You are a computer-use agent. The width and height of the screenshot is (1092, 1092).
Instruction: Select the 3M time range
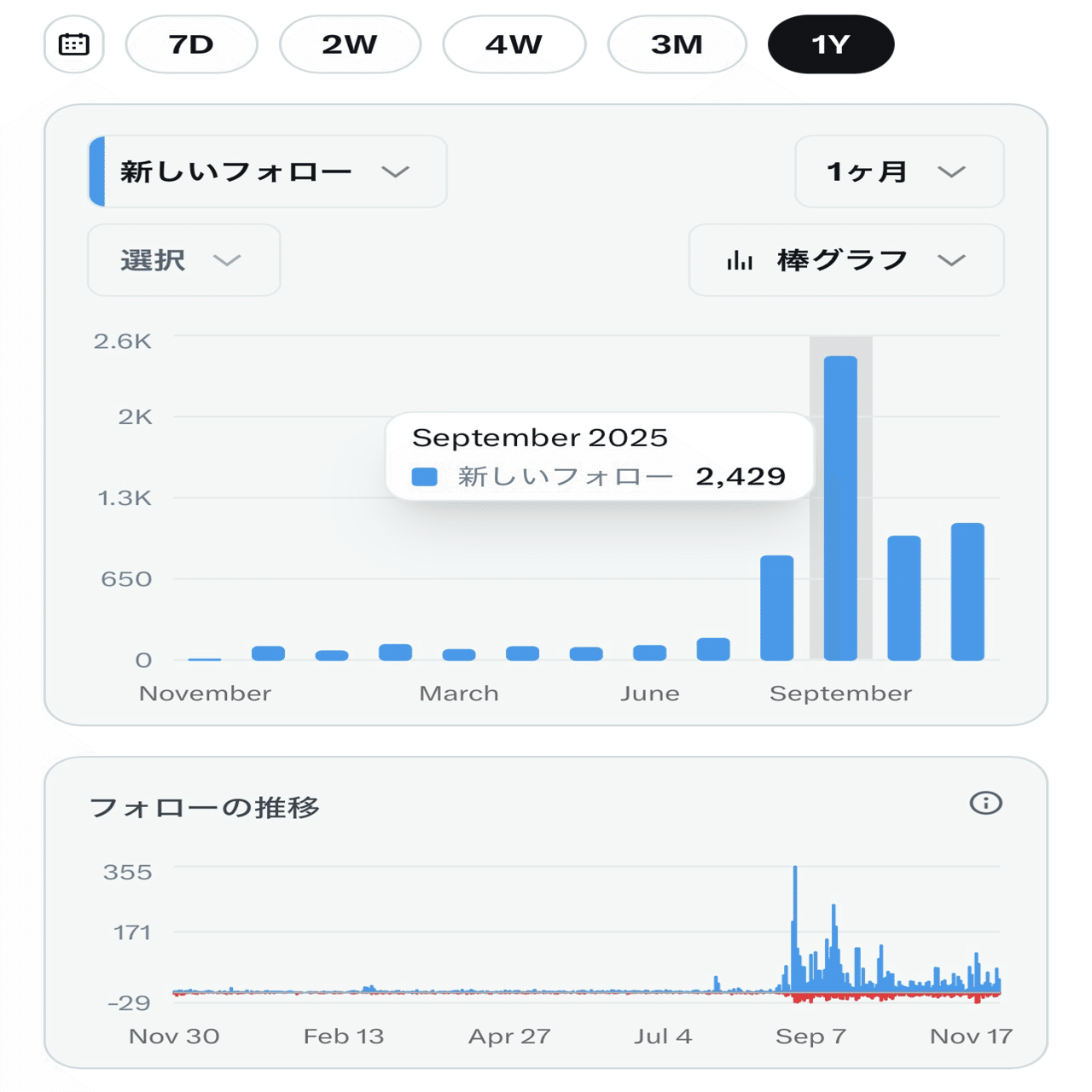(676, 44)
